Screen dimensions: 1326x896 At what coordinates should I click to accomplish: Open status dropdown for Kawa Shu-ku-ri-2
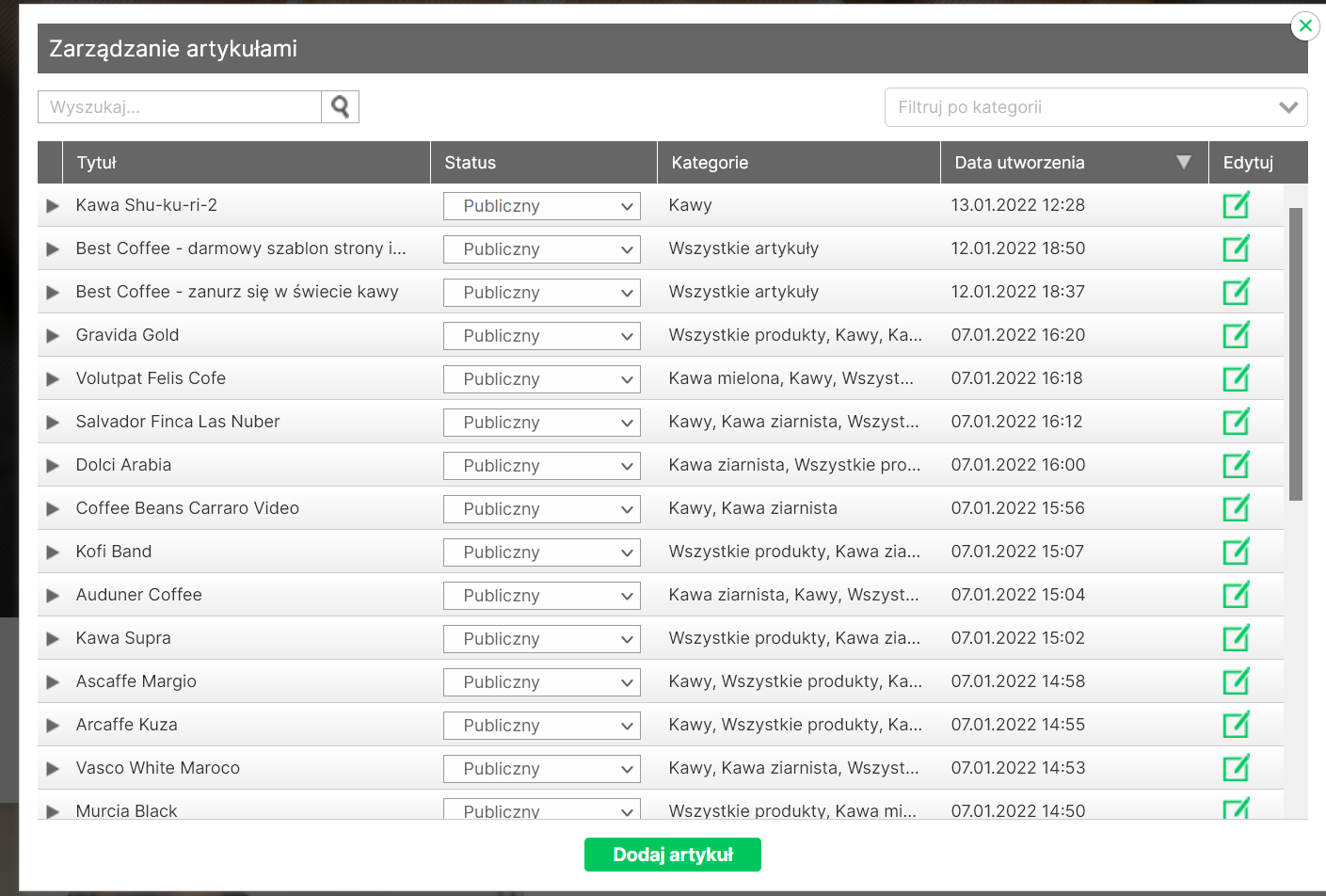[542, 206]
